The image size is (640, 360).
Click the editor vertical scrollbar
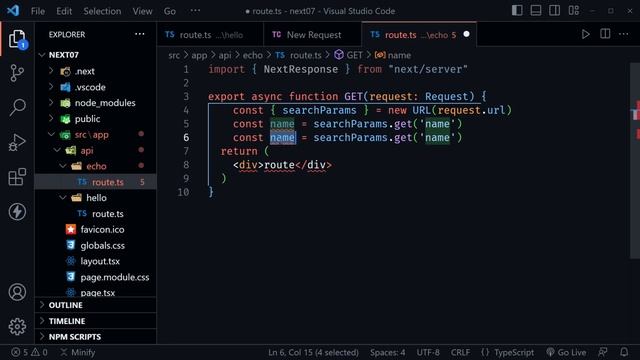click(x=634, y=160)
